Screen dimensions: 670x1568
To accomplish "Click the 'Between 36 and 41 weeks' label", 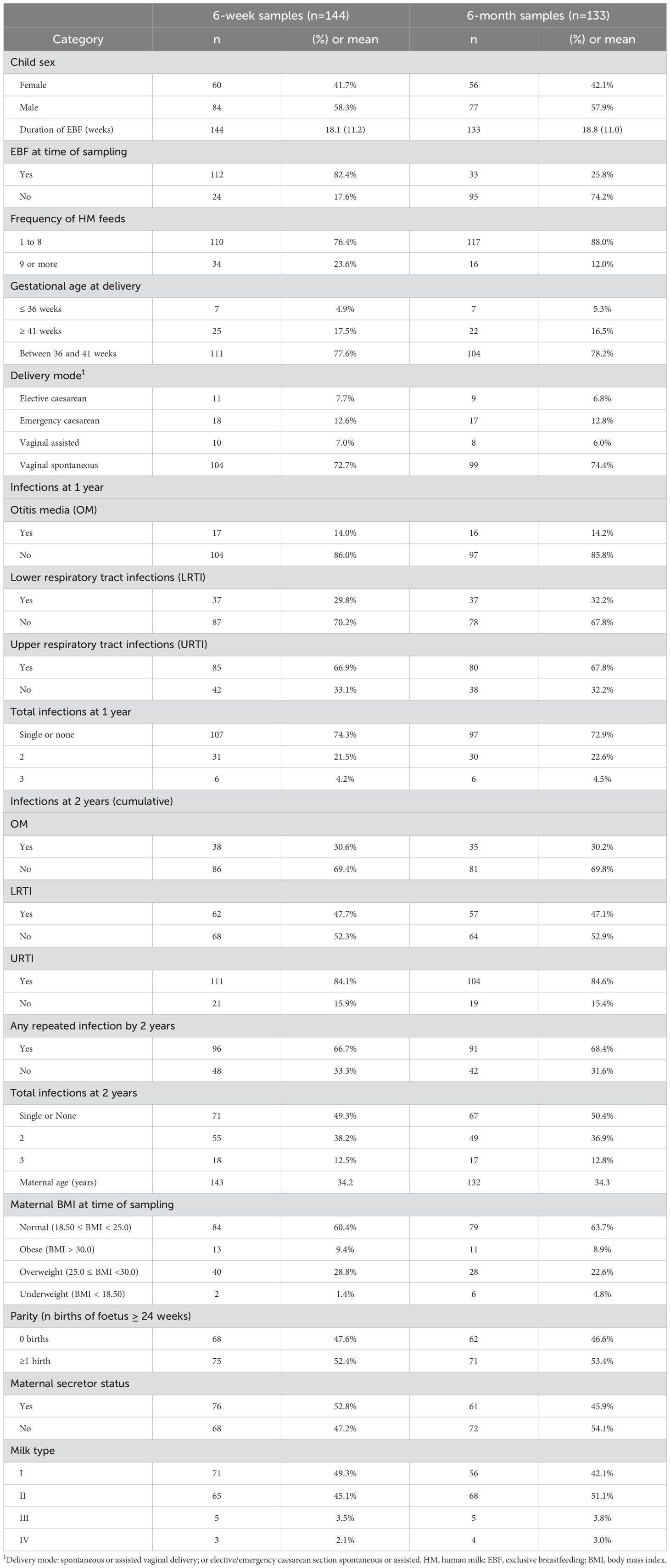I will pos(67,353).
